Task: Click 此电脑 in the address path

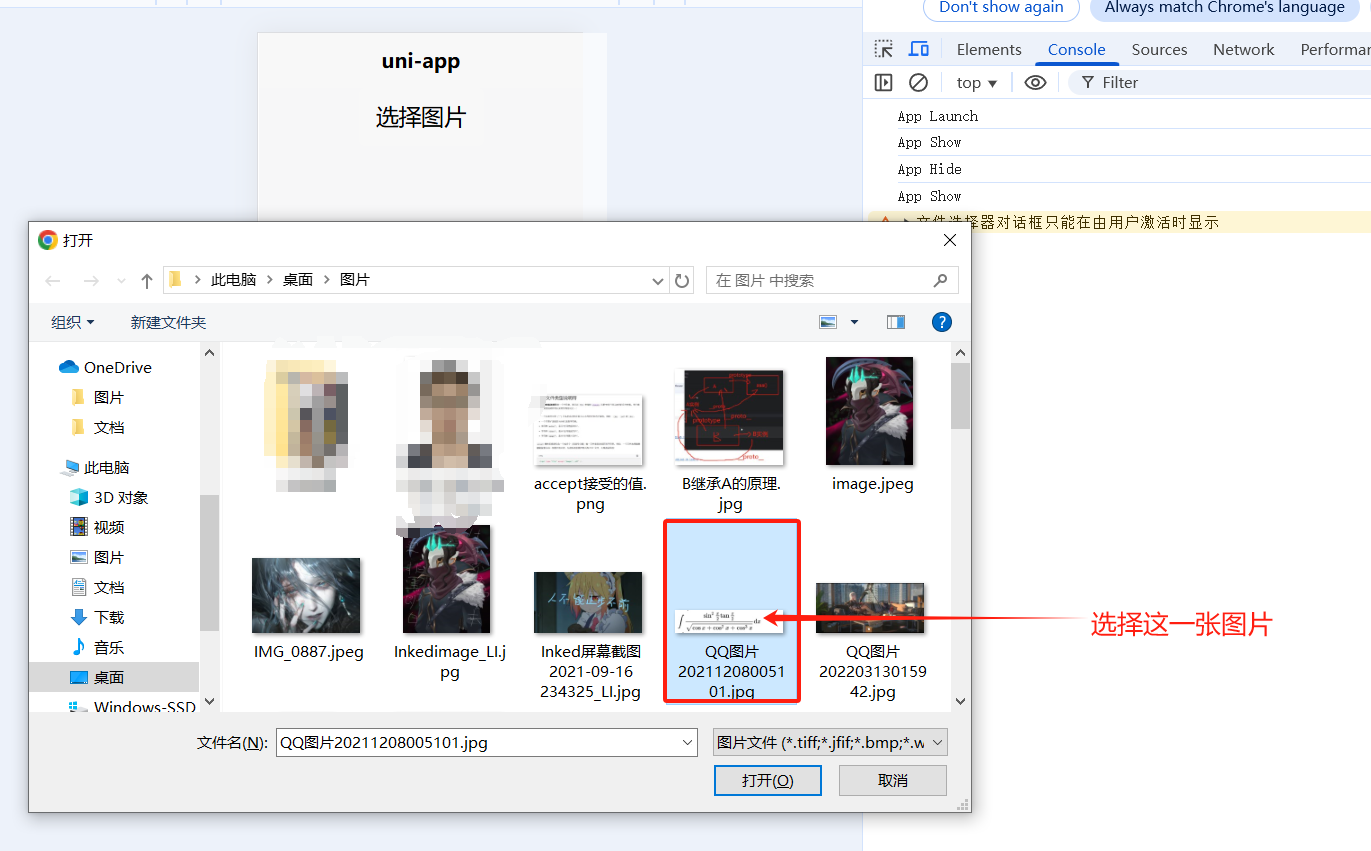Action: [233, 280]
